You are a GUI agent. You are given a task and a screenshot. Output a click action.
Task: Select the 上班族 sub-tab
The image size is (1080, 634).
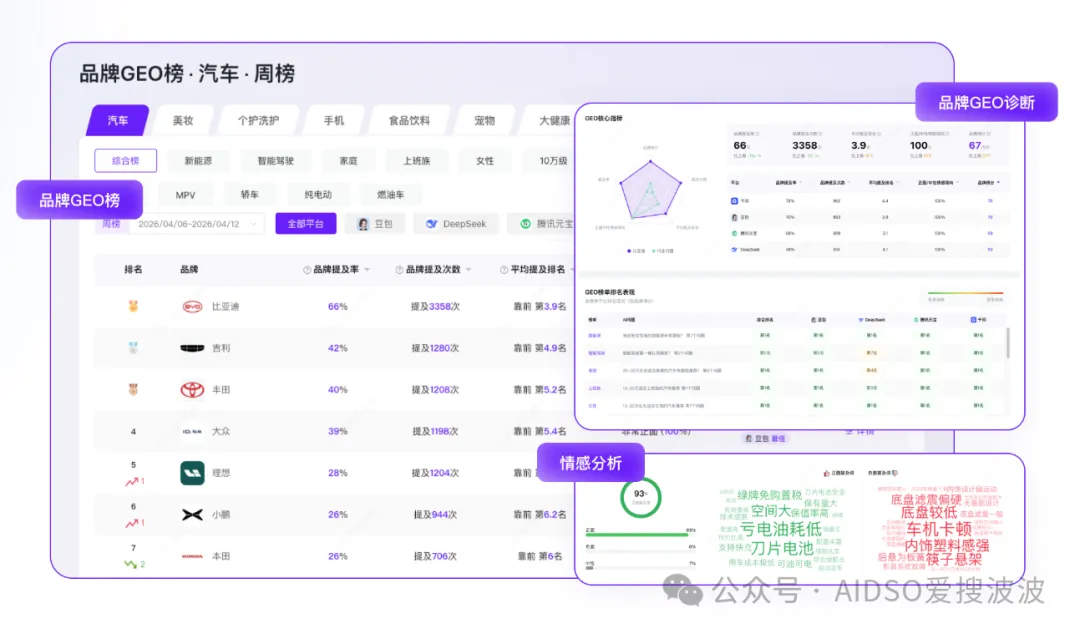[417, 161]
